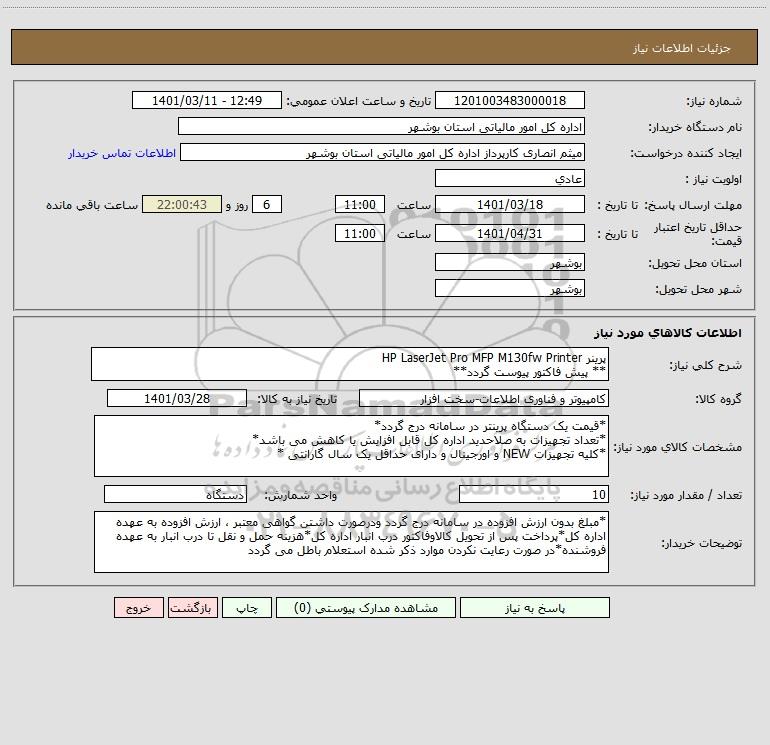Click announcement date field 1401/03/11 - 12:49
This screenshot has width=770, height=745.
(x=207, y=100)
